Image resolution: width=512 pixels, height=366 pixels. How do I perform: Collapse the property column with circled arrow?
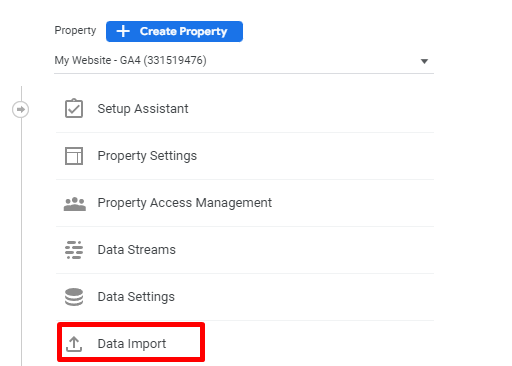[21, 109]
